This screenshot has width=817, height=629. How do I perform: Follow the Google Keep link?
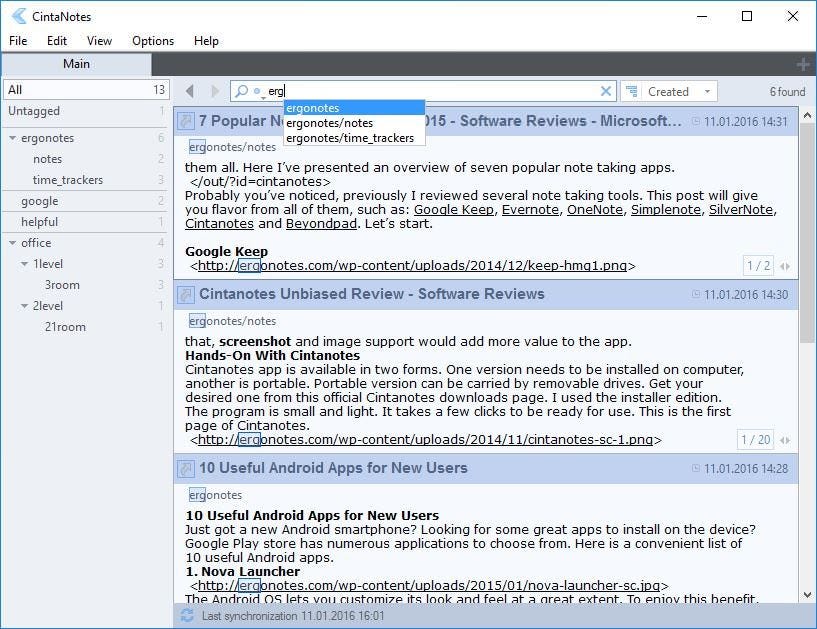click(x=453, y=209)
